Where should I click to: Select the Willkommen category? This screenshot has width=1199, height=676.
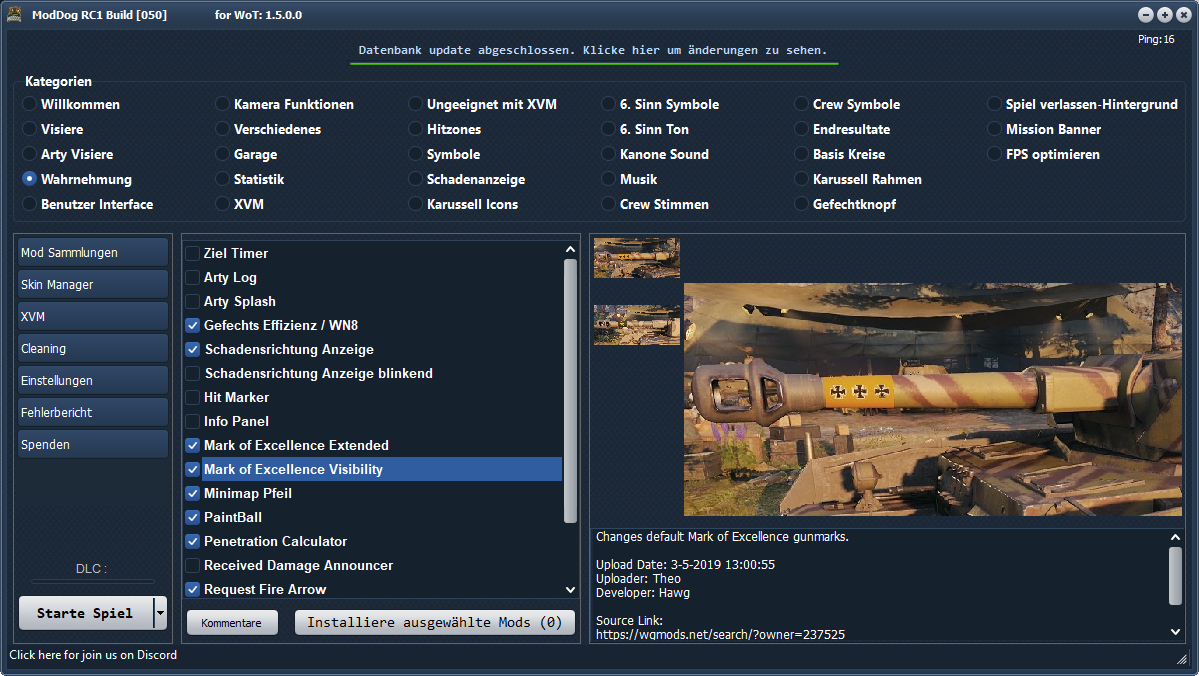(x=29, y=104)
